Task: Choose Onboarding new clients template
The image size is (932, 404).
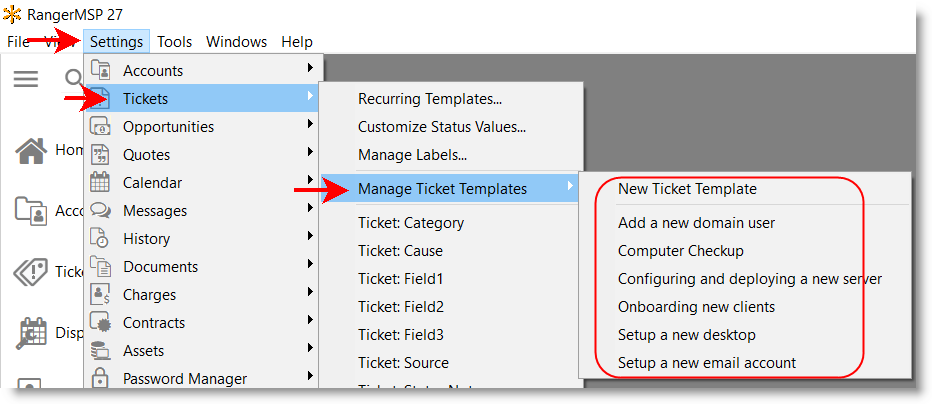Action: 696,307
